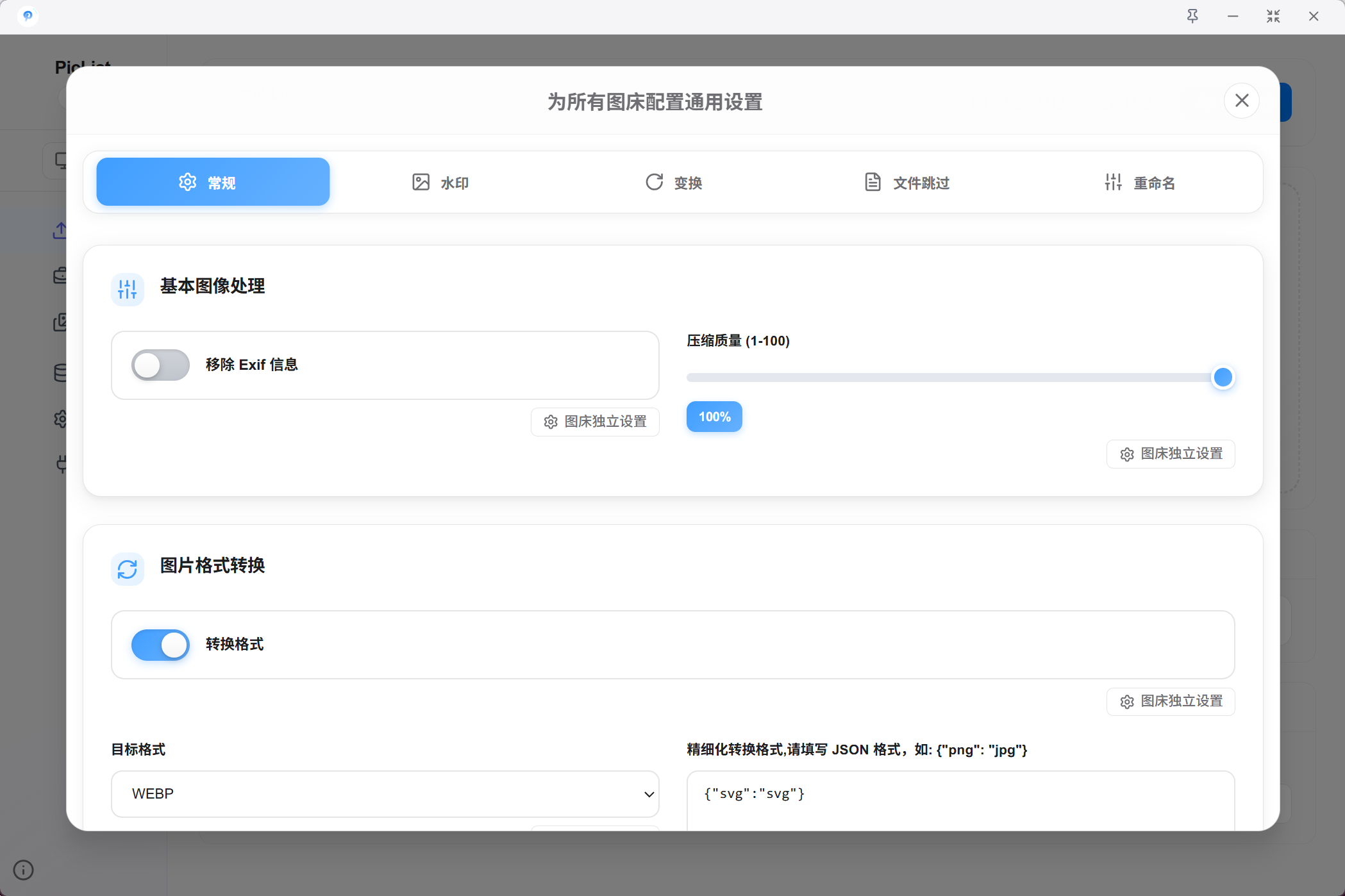Open the 文件跳过 tab
Screen dimensions: 1345x896
coord(906,183)
